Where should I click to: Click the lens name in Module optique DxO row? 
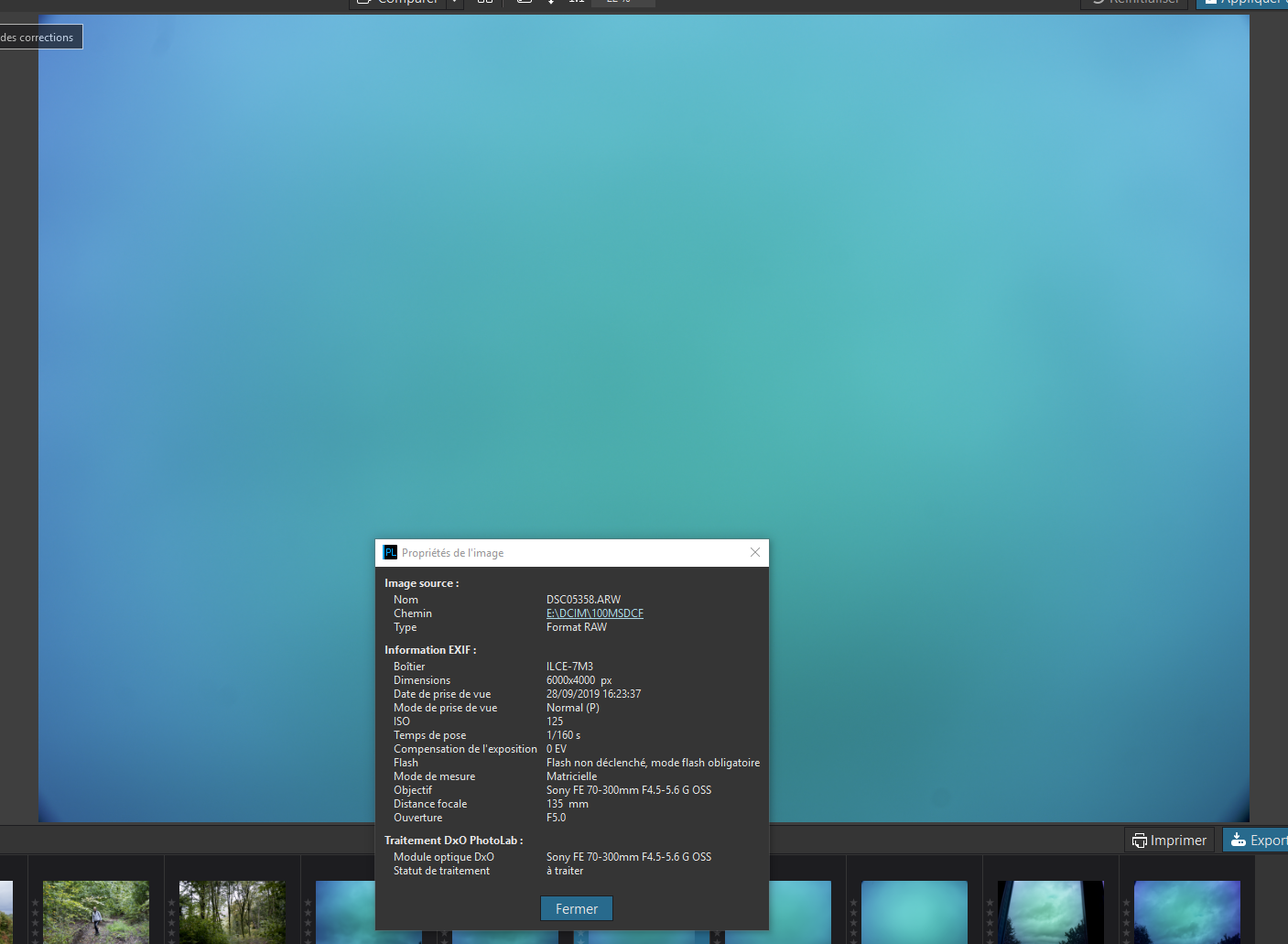(629, 857)
